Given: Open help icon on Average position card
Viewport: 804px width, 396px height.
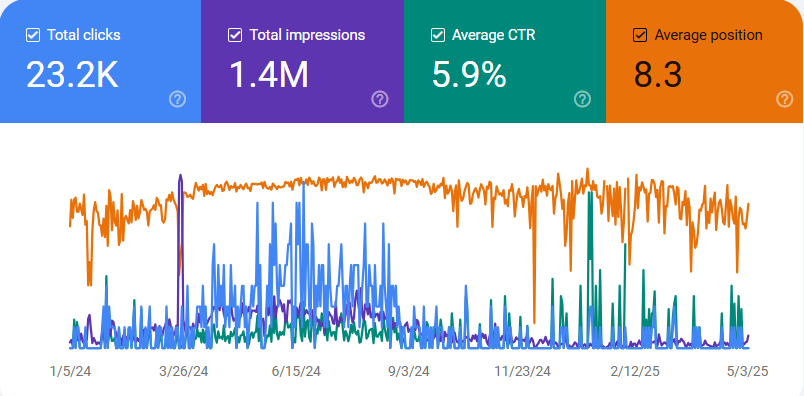Looking at the screenshot, I should [785, 99].
